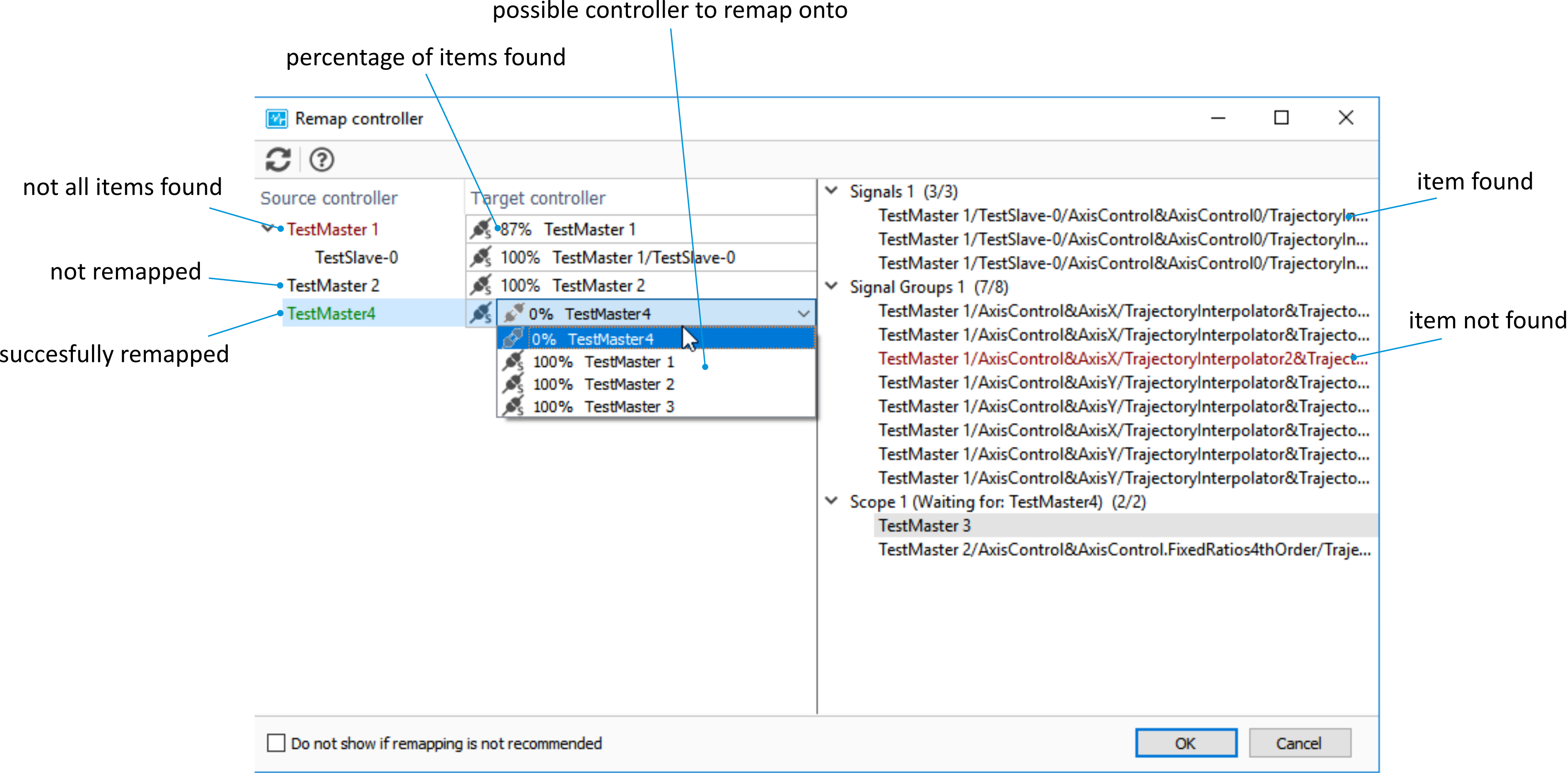Click plug icon beside 100% TestMaster 1/TestSlave-0

click(481, 257)
